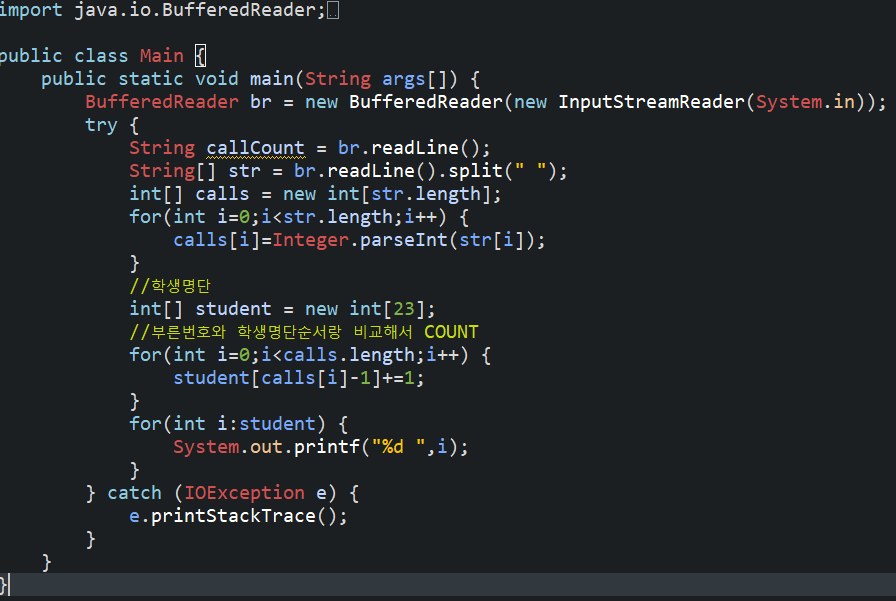Screen dimensions: 896x601
Task: Click the word COUNT in the comment
Action: (x=451, y=331)
